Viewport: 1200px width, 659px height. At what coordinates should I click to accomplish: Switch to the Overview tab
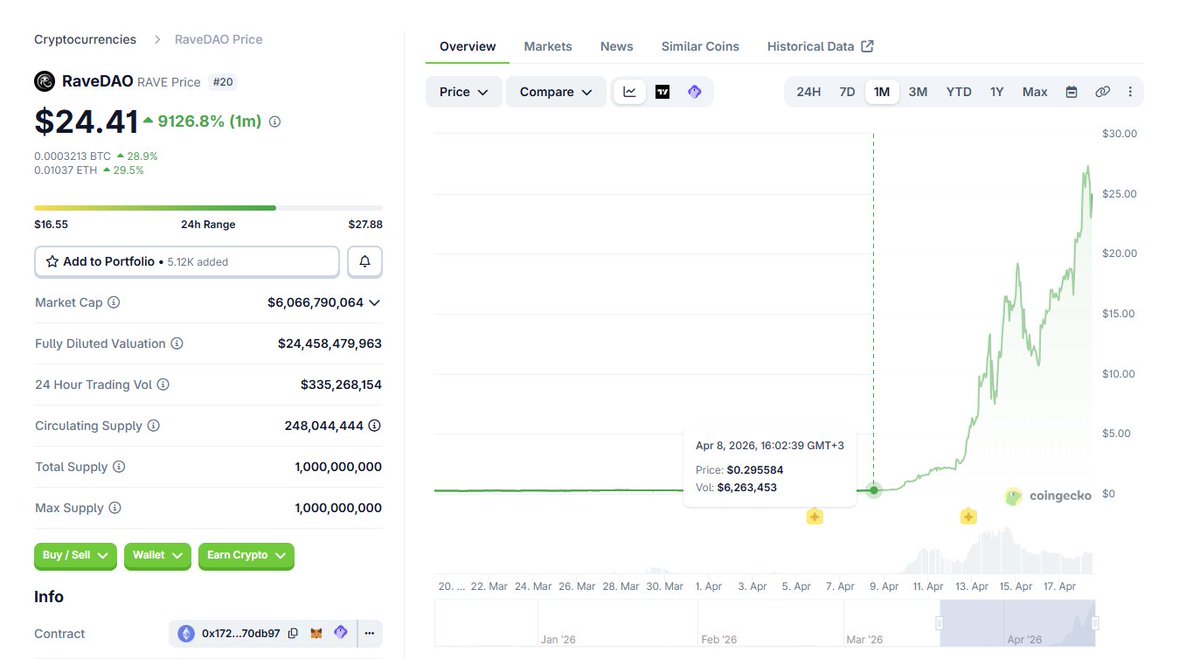468,46
